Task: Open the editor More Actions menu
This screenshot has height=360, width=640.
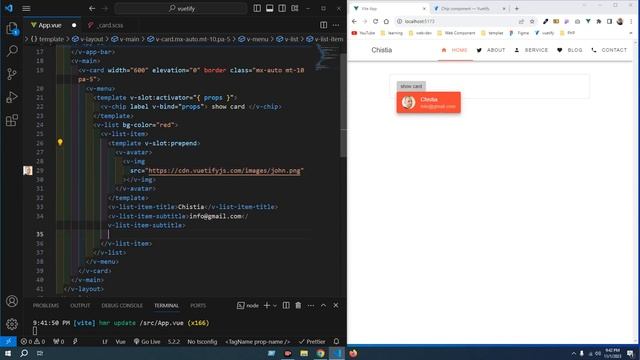Action: pos(336,25)
